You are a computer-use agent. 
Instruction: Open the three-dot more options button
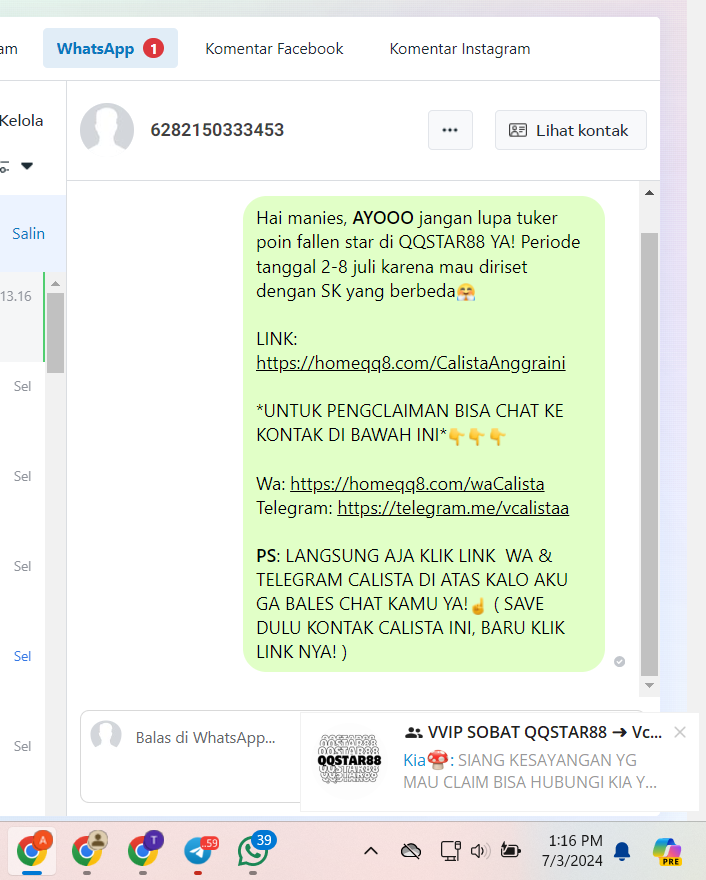pos(450,130)
